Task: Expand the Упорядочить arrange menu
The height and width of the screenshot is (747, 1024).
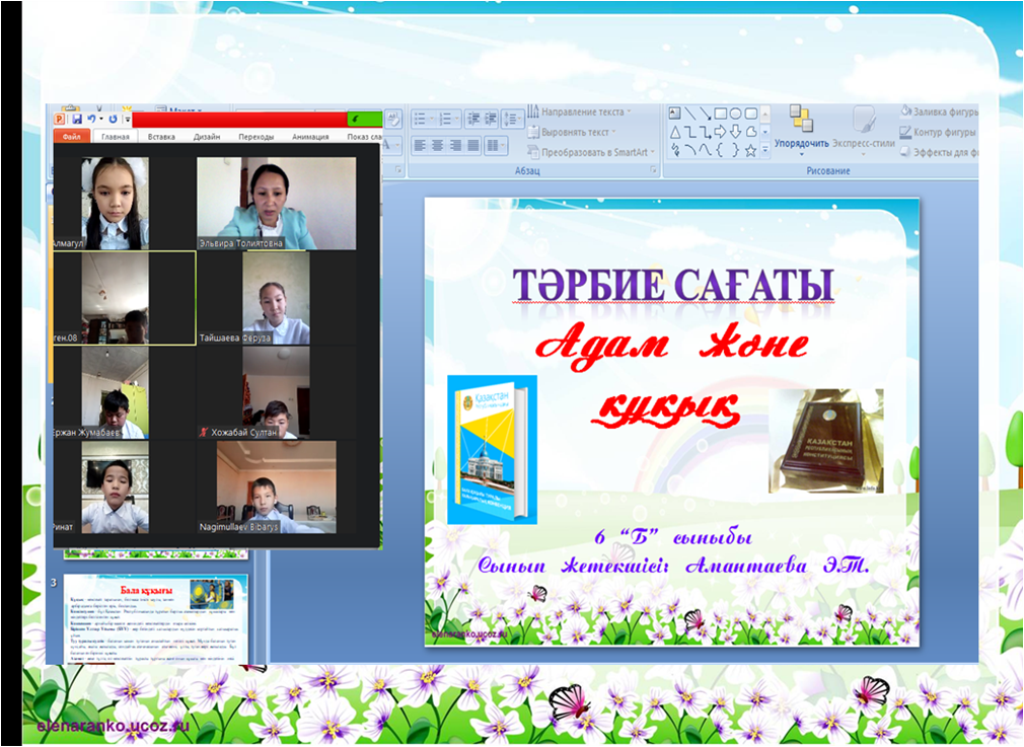Action: click(x=802, y=144)
